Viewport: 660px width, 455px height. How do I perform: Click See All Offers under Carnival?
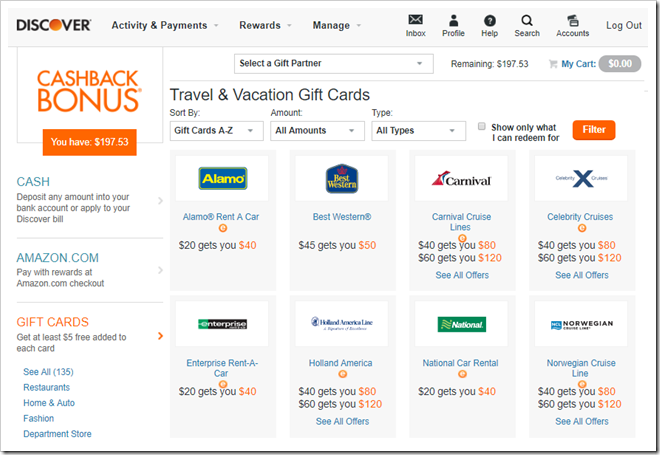(462, 275)
